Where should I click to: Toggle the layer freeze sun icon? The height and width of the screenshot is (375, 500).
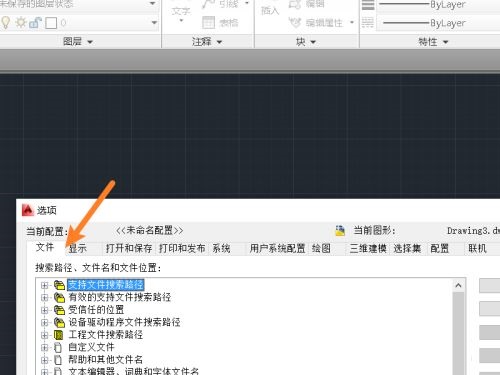[x=21, y=23]
